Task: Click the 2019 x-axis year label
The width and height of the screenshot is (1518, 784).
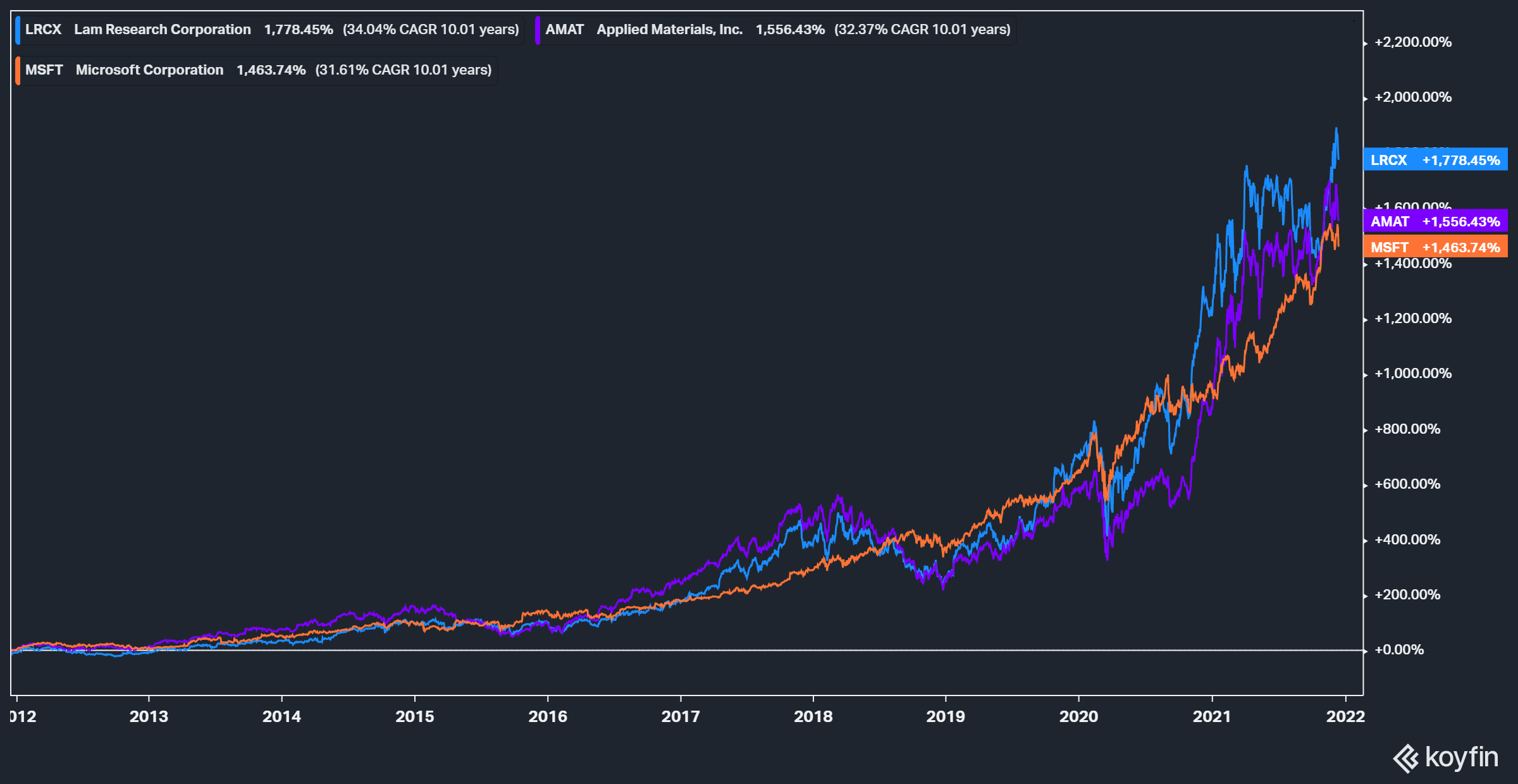Action: point(946,716)
